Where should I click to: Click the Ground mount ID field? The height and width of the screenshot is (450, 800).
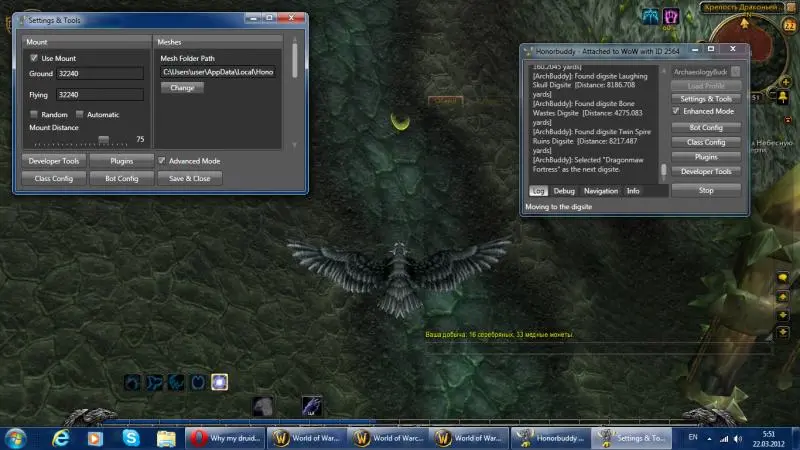coord(100,73)
